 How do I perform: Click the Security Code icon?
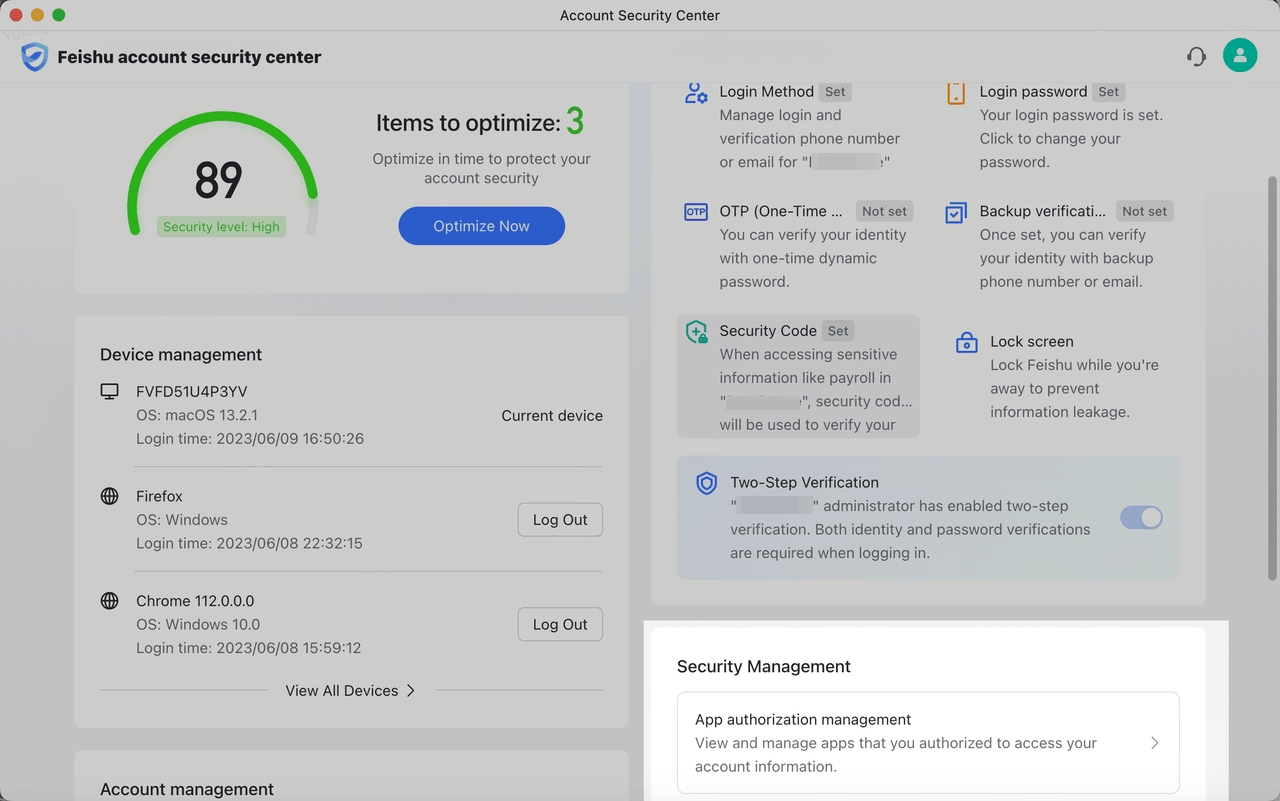(696, 330)
